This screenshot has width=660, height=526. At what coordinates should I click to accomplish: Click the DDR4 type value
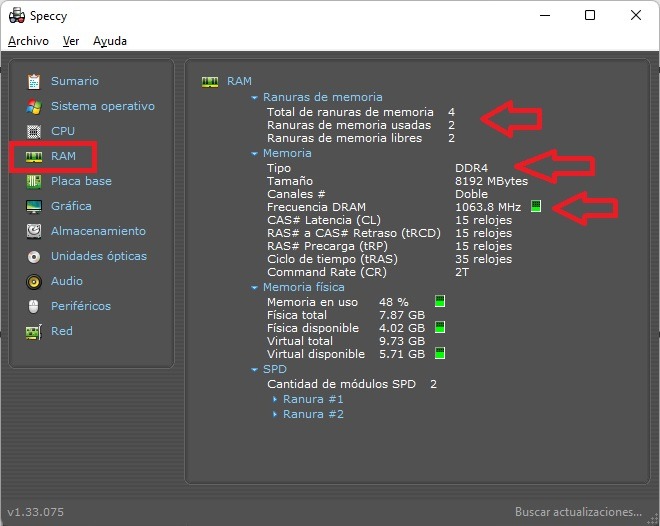coord(471,168)
